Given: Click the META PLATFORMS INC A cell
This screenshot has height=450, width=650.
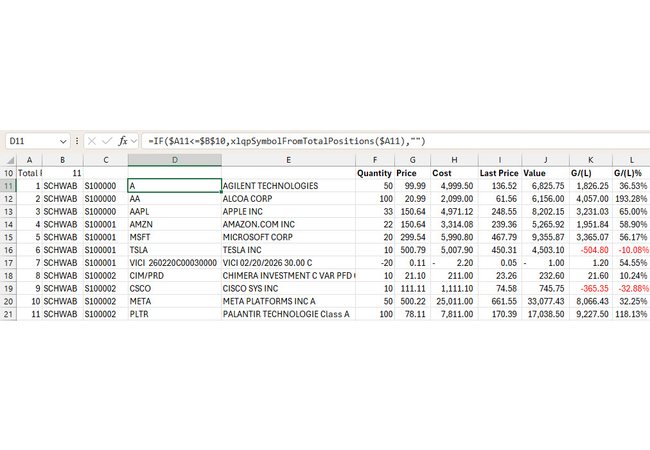Looking at the screenshot, I should (x=289, y=302).
